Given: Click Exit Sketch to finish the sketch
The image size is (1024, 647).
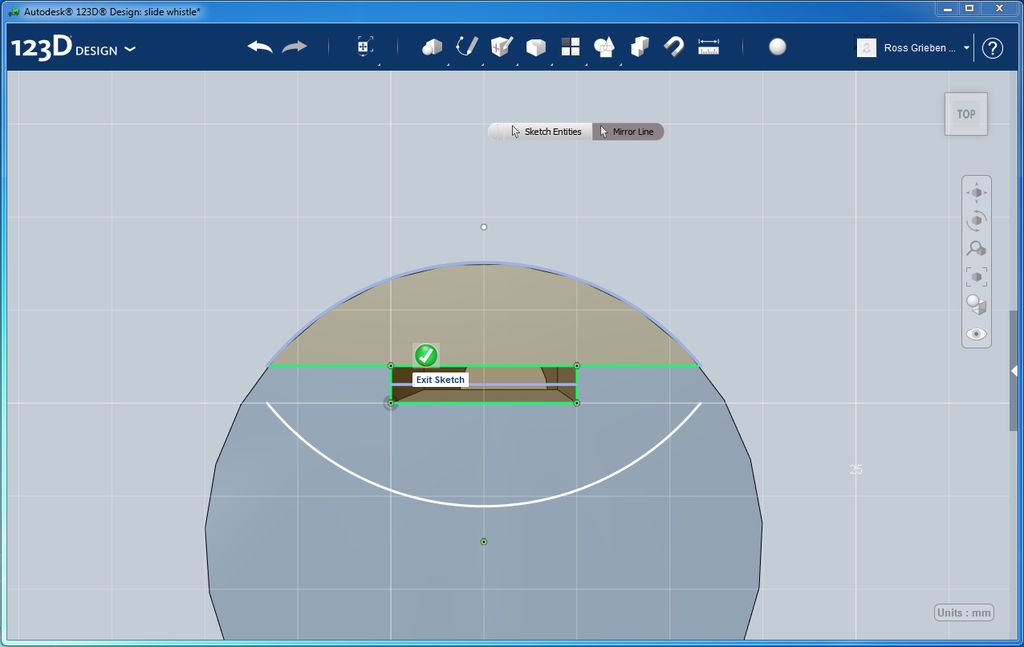Looking at the screenshot, I should coord(425,356).
